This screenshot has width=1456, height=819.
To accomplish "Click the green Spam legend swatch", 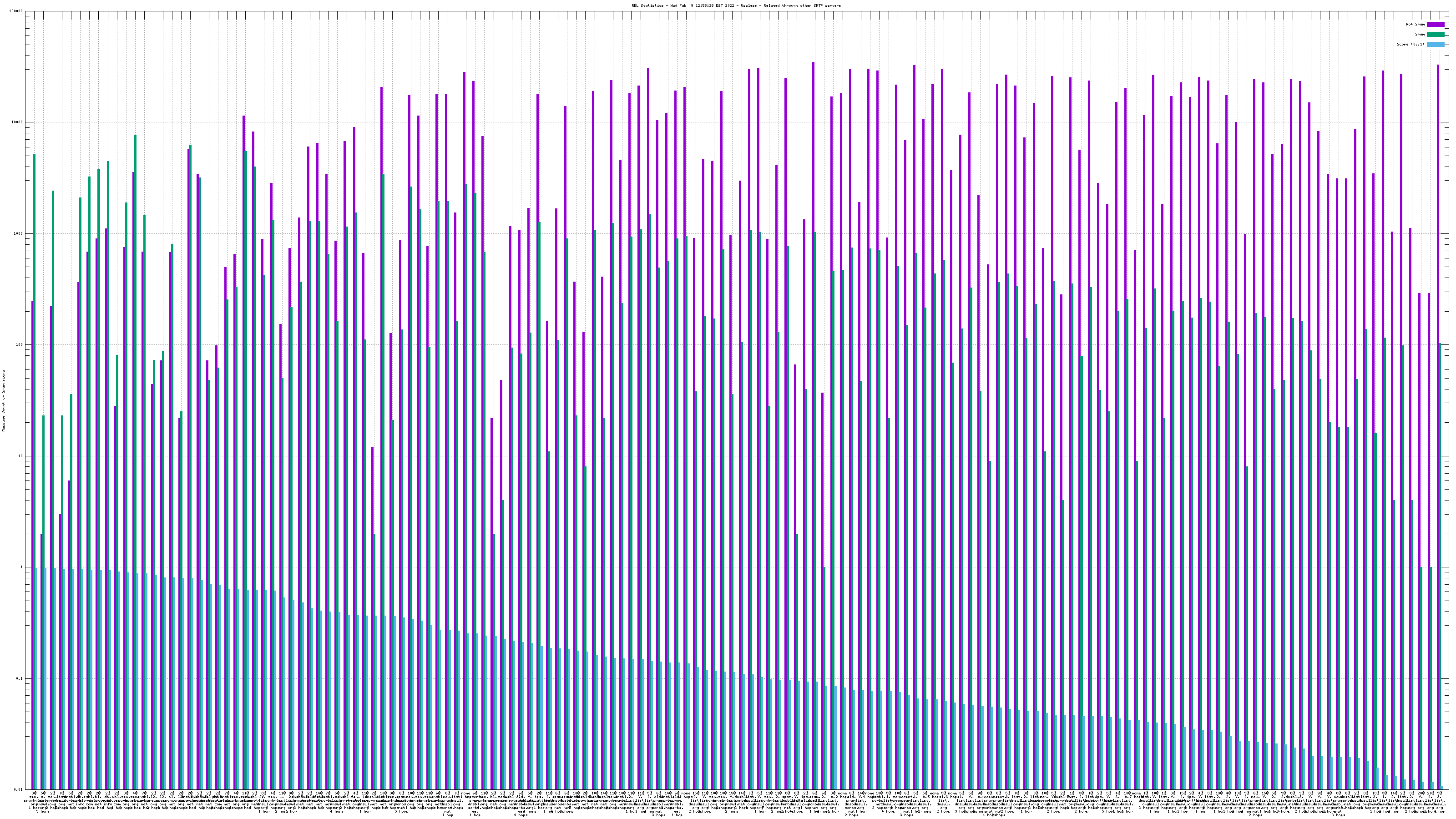I will pos(1435,35).
